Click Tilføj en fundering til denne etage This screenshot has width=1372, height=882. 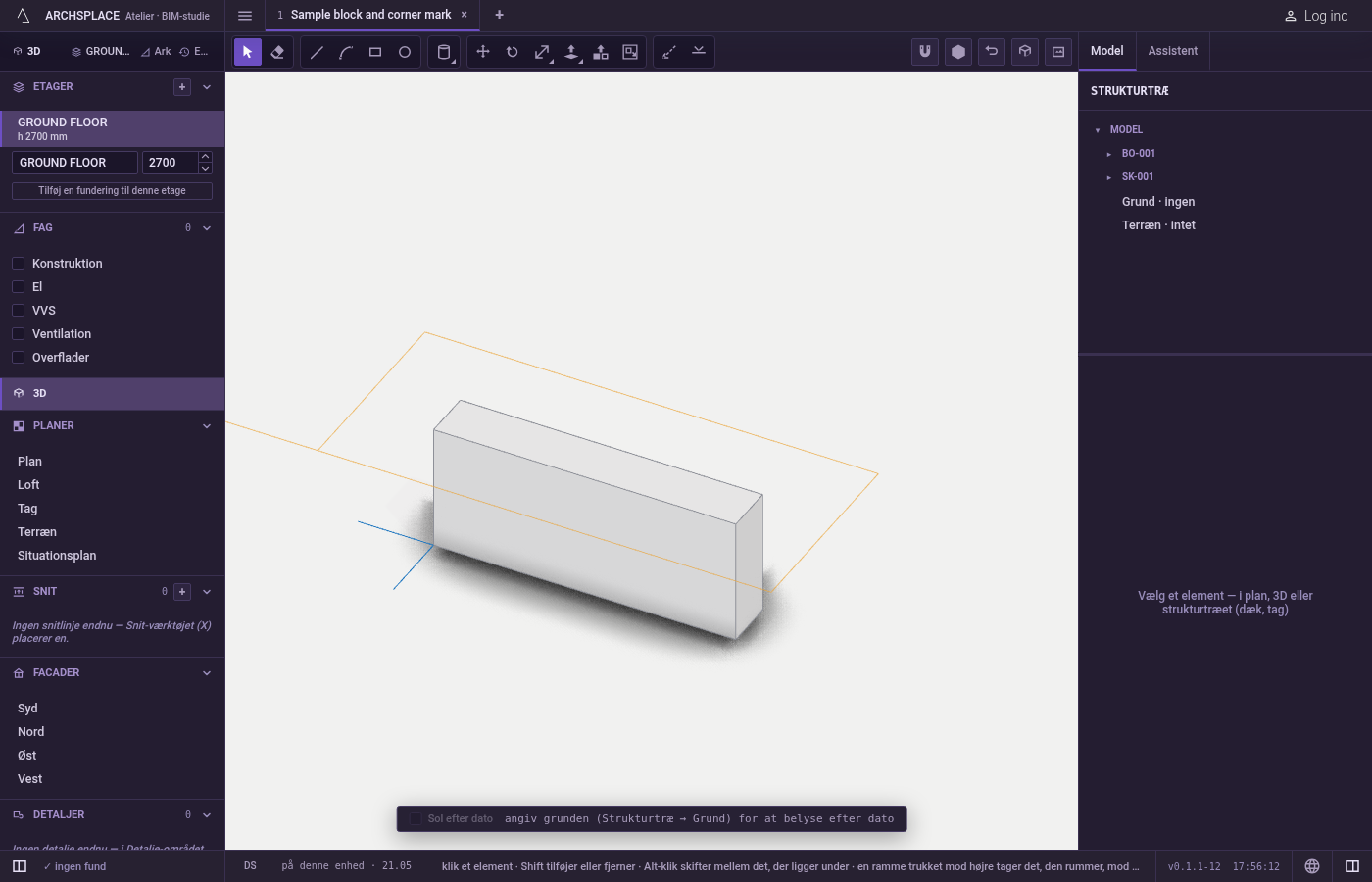(x=112, y=191)
